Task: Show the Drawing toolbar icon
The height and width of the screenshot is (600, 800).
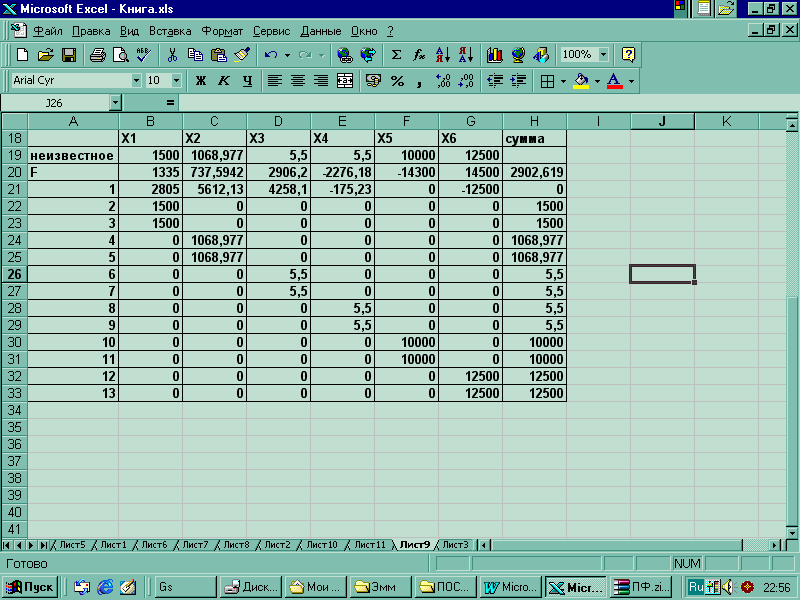Action: (x=541, y=55)
